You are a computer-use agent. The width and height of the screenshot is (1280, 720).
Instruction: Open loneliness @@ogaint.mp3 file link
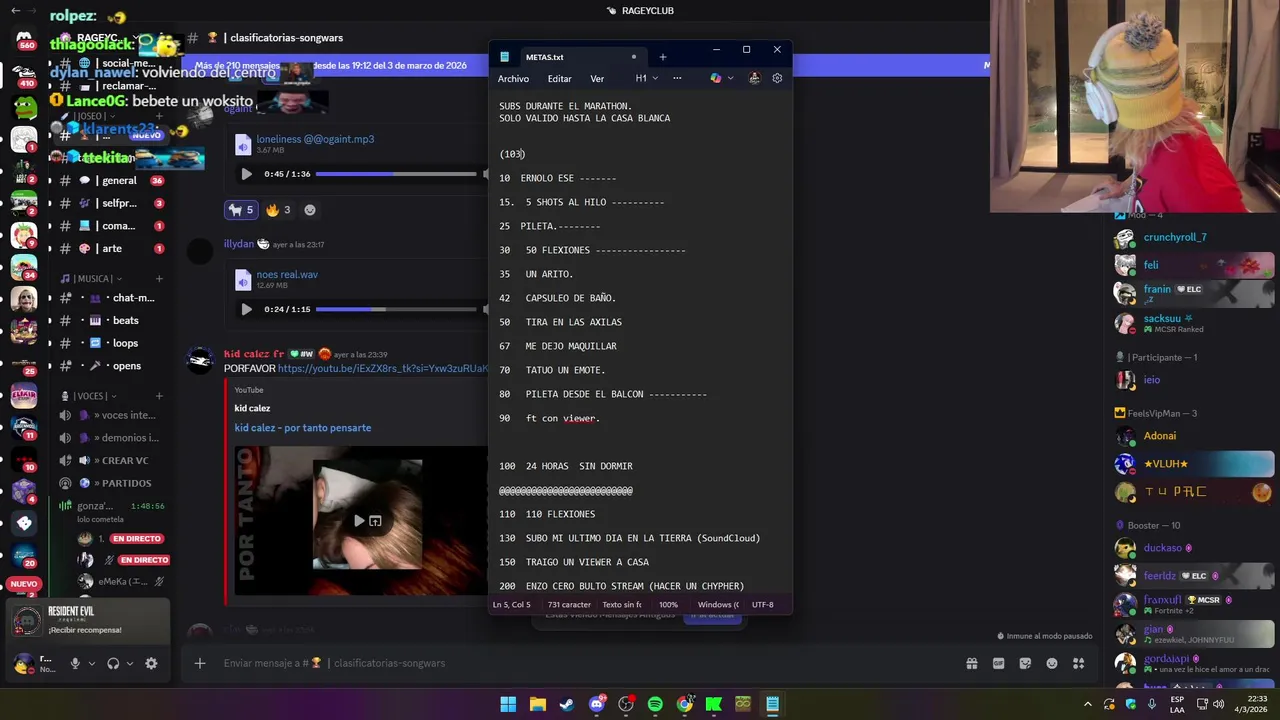pos(315,139)
